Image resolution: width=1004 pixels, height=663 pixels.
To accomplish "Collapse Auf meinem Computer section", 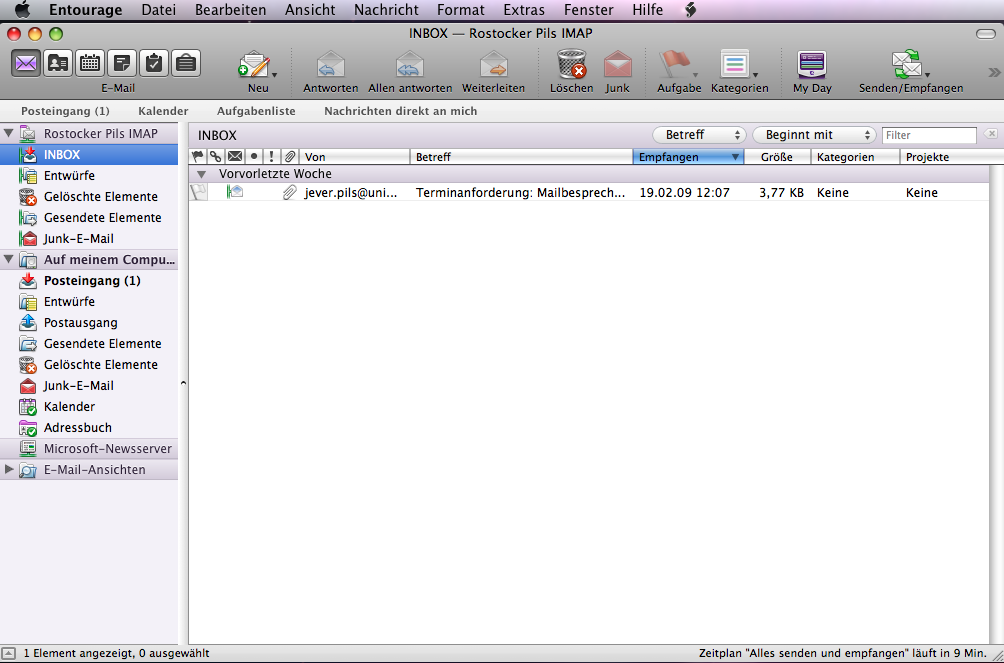I will (x=8, y=259).
